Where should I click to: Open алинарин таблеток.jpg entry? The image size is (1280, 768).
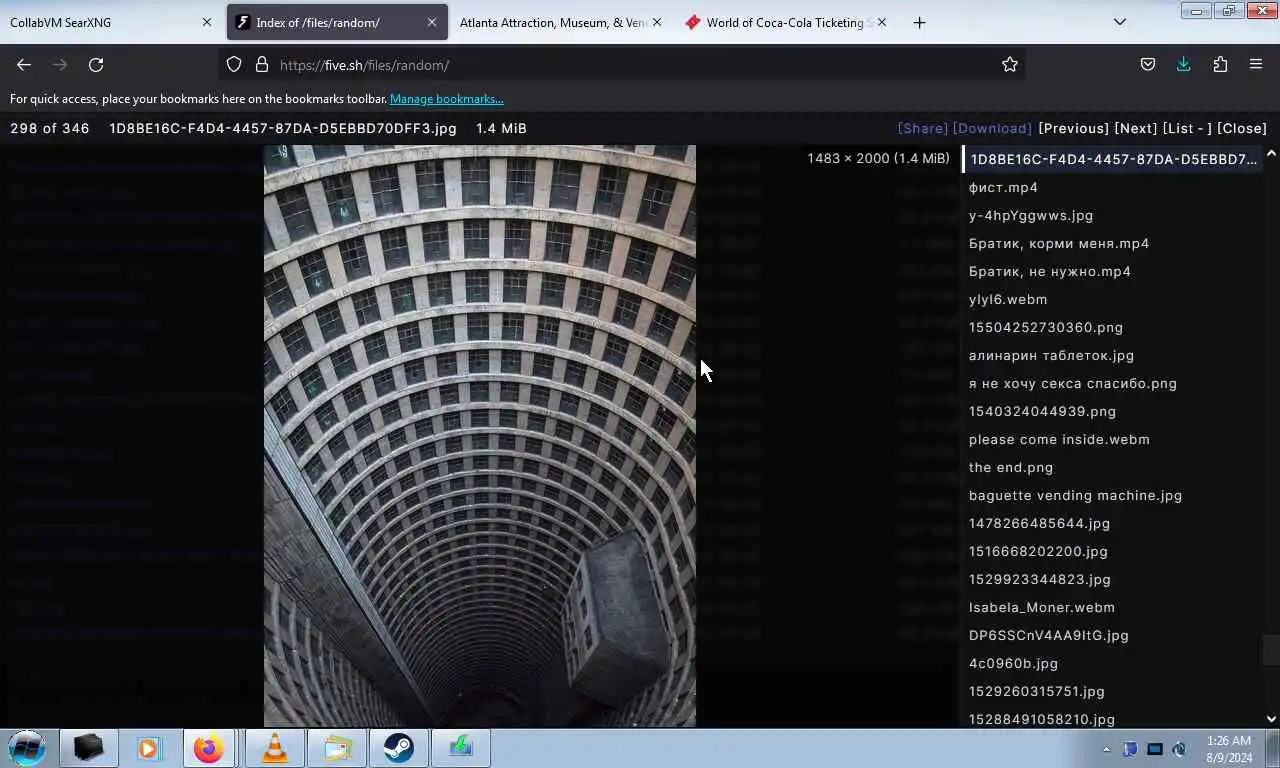[1051, 355]
